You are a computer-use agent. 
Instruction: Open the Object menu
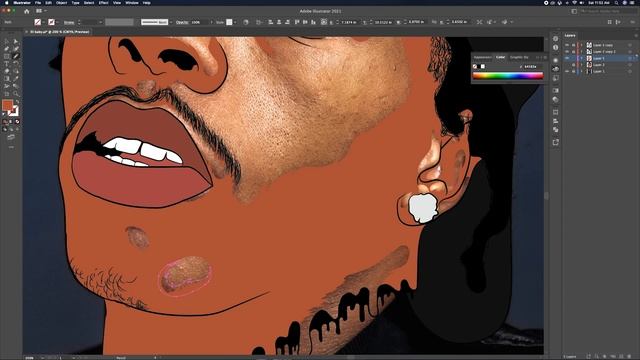click(62, 2)
